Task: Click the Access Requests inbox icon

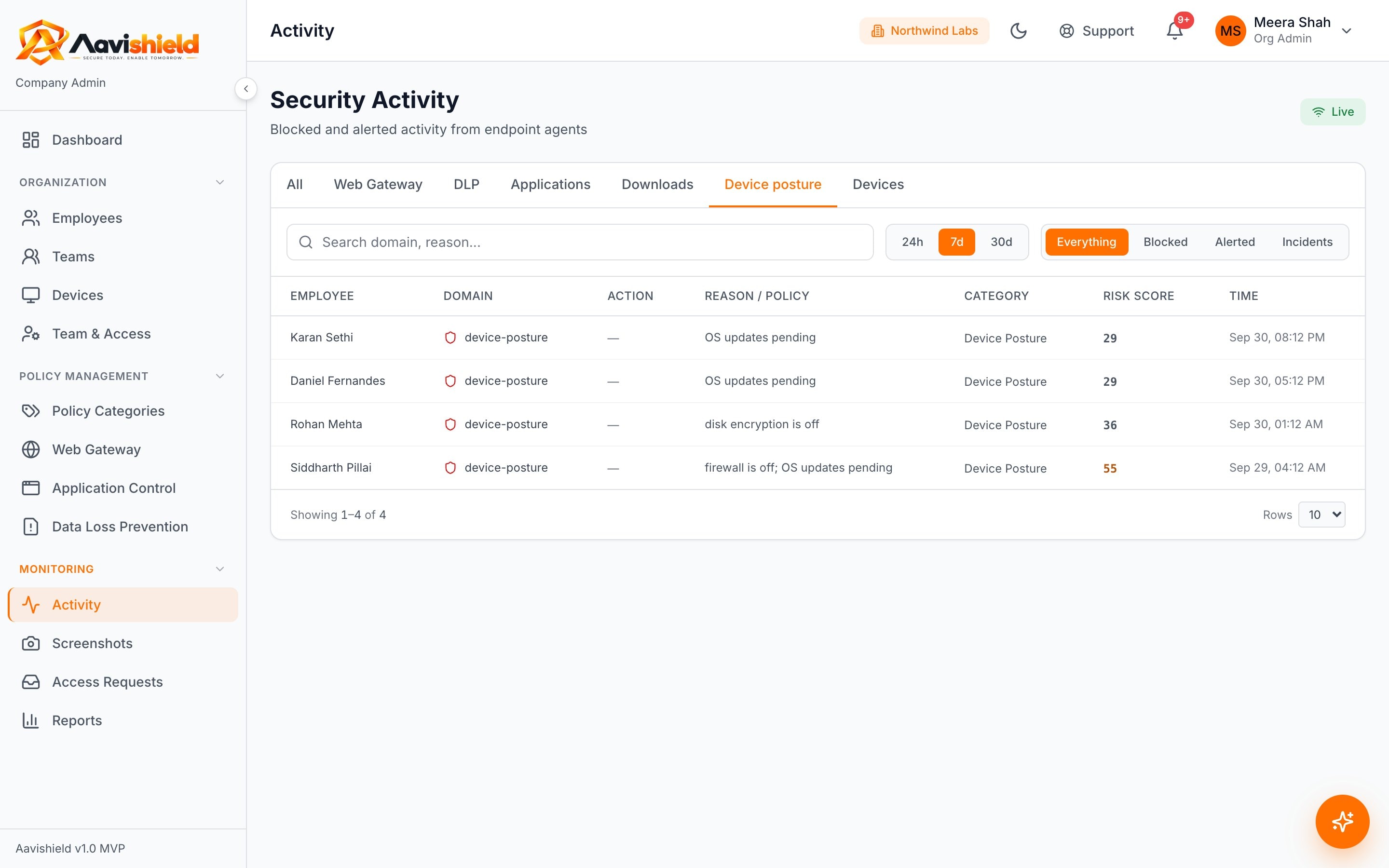Action: [30, 682]
